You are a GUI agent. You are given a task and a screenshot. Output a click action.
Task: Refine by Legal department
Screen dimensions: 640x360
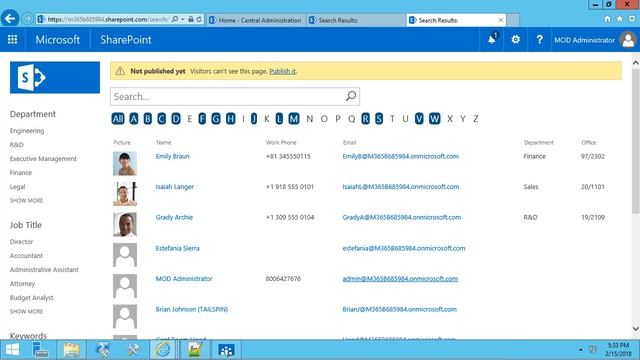point(18,187)
